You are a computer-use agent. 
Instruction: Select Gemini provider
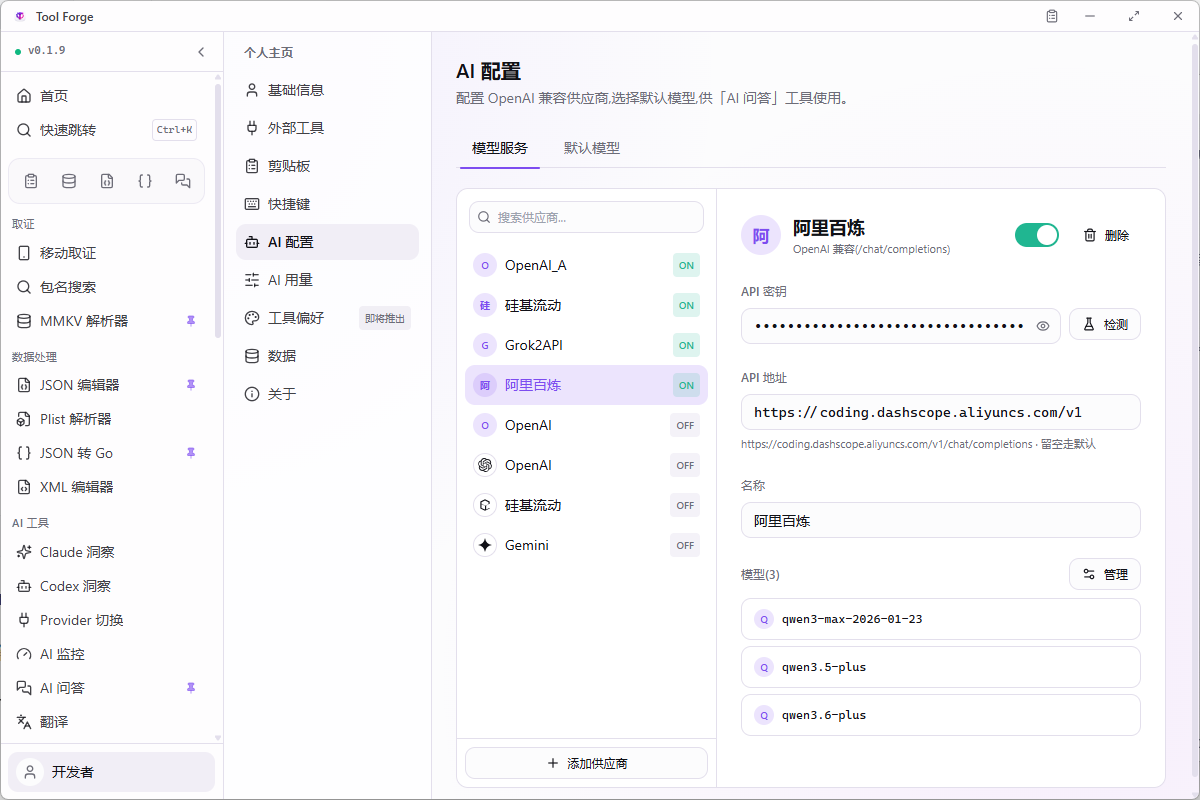click(586, 545)
